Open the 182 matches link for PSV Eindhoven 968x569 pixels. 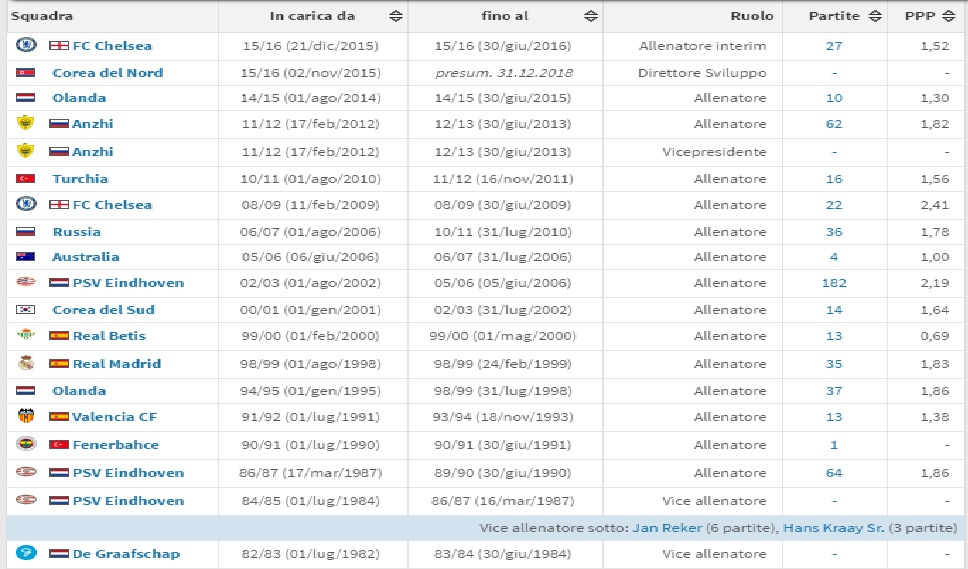click(834, 283)
